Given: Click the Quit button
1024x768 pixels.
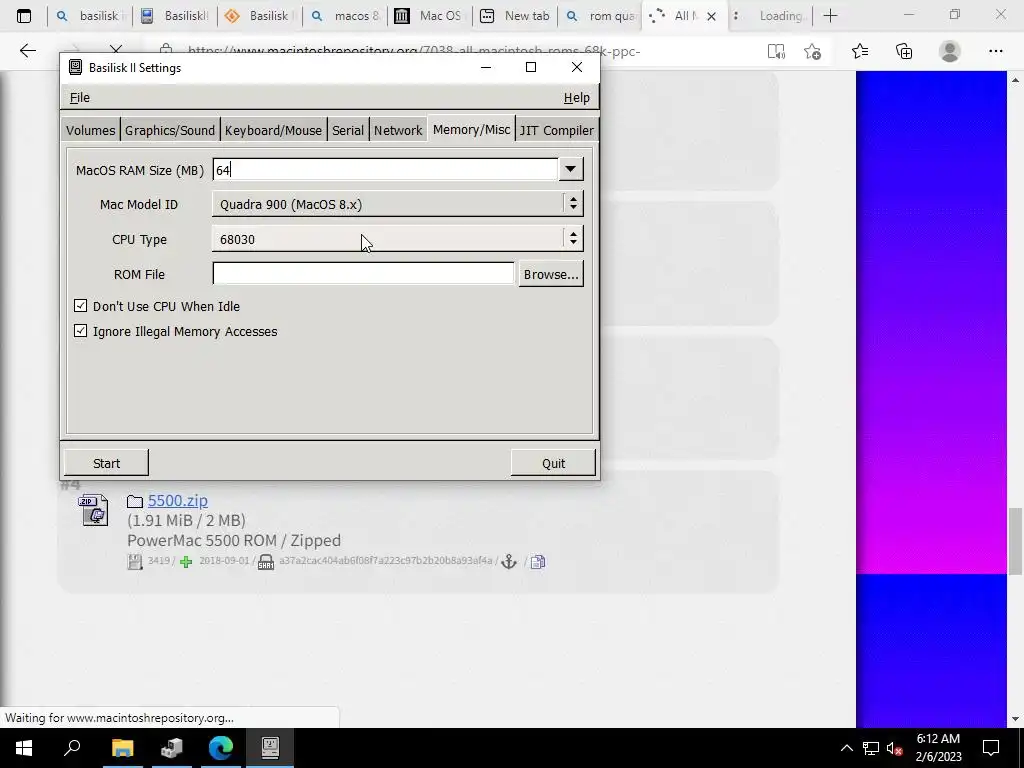Looking at the screenshot, I should coord(553,463).
